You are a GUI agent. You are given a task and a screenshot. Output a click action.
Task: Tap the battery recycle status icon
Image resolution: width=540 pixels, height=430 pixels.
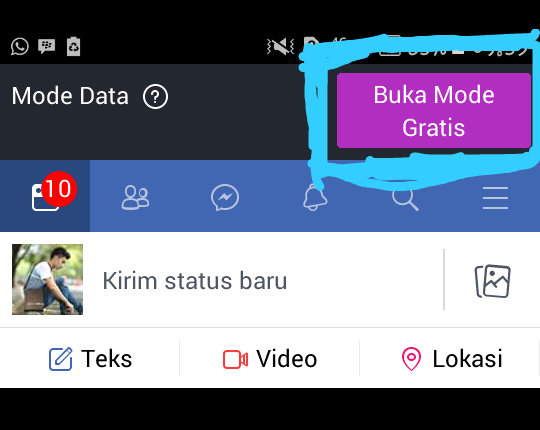click(x=73, y=46)
